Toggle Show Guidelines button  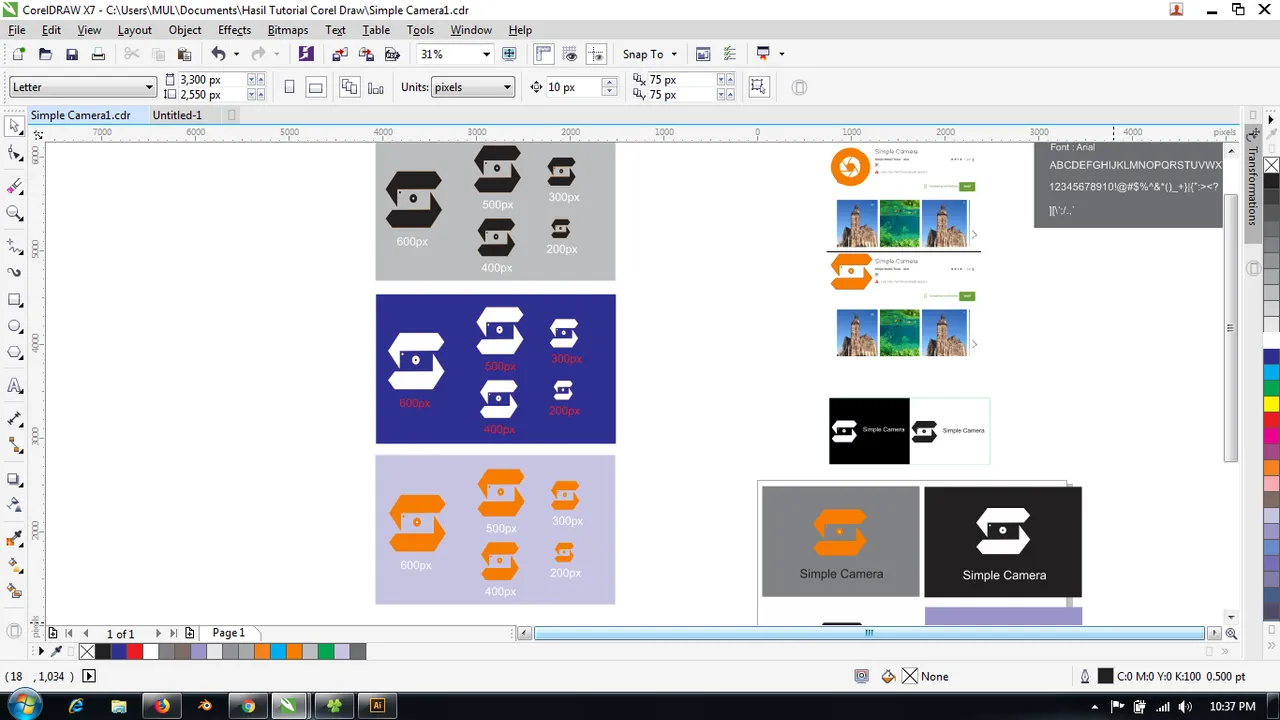click(596, 54)
